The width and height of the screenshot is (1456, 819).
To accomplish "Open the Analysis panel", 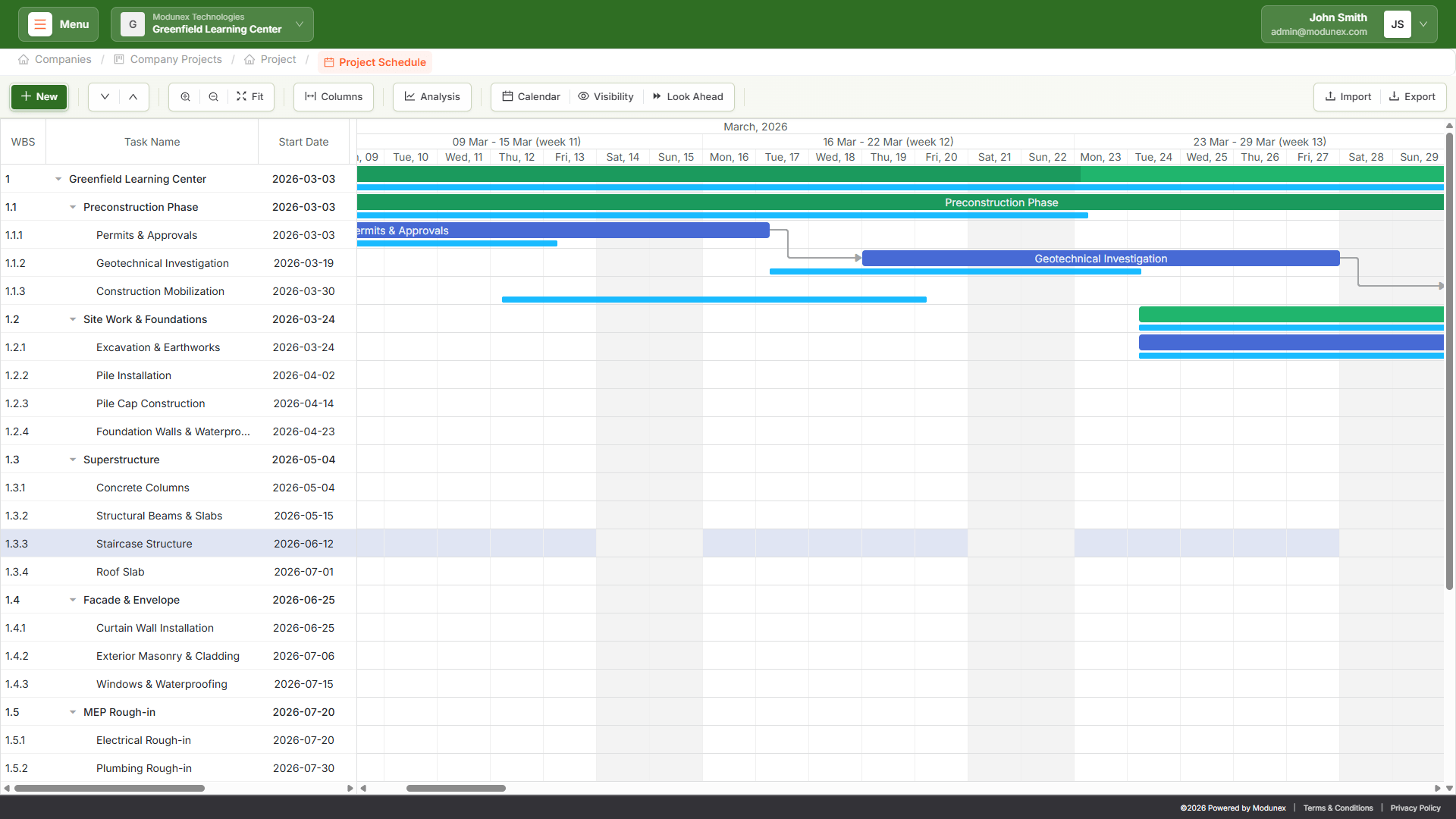I will pos(431,96).
